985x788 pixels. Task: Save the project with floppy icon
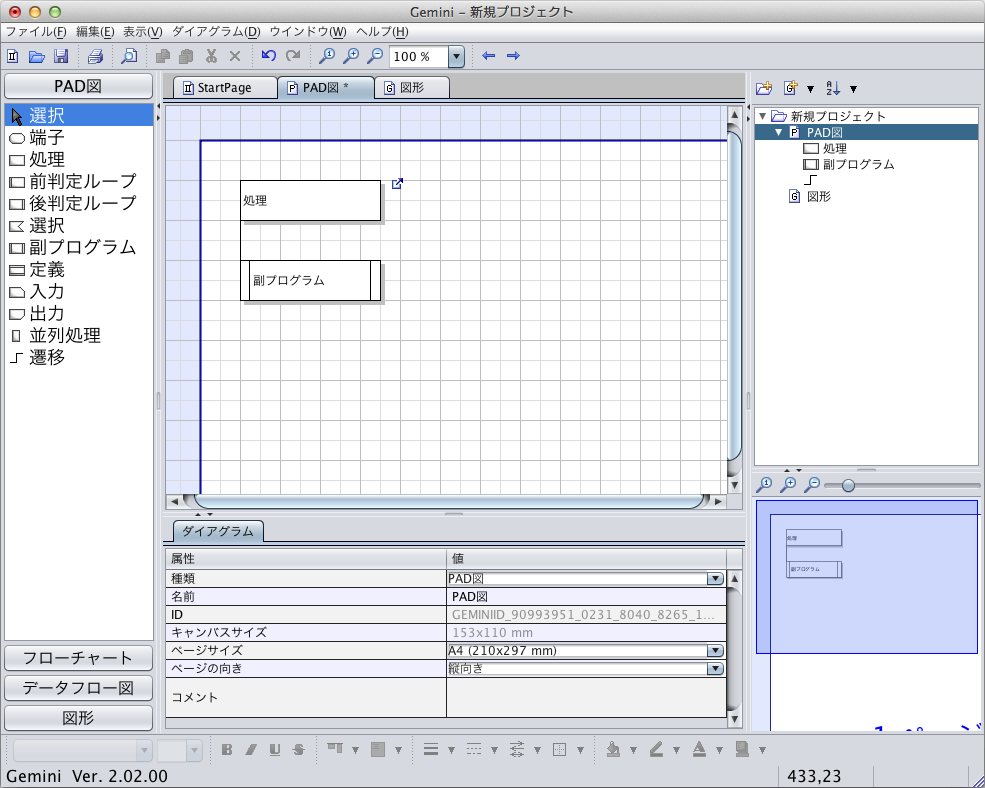coord(61,57)
